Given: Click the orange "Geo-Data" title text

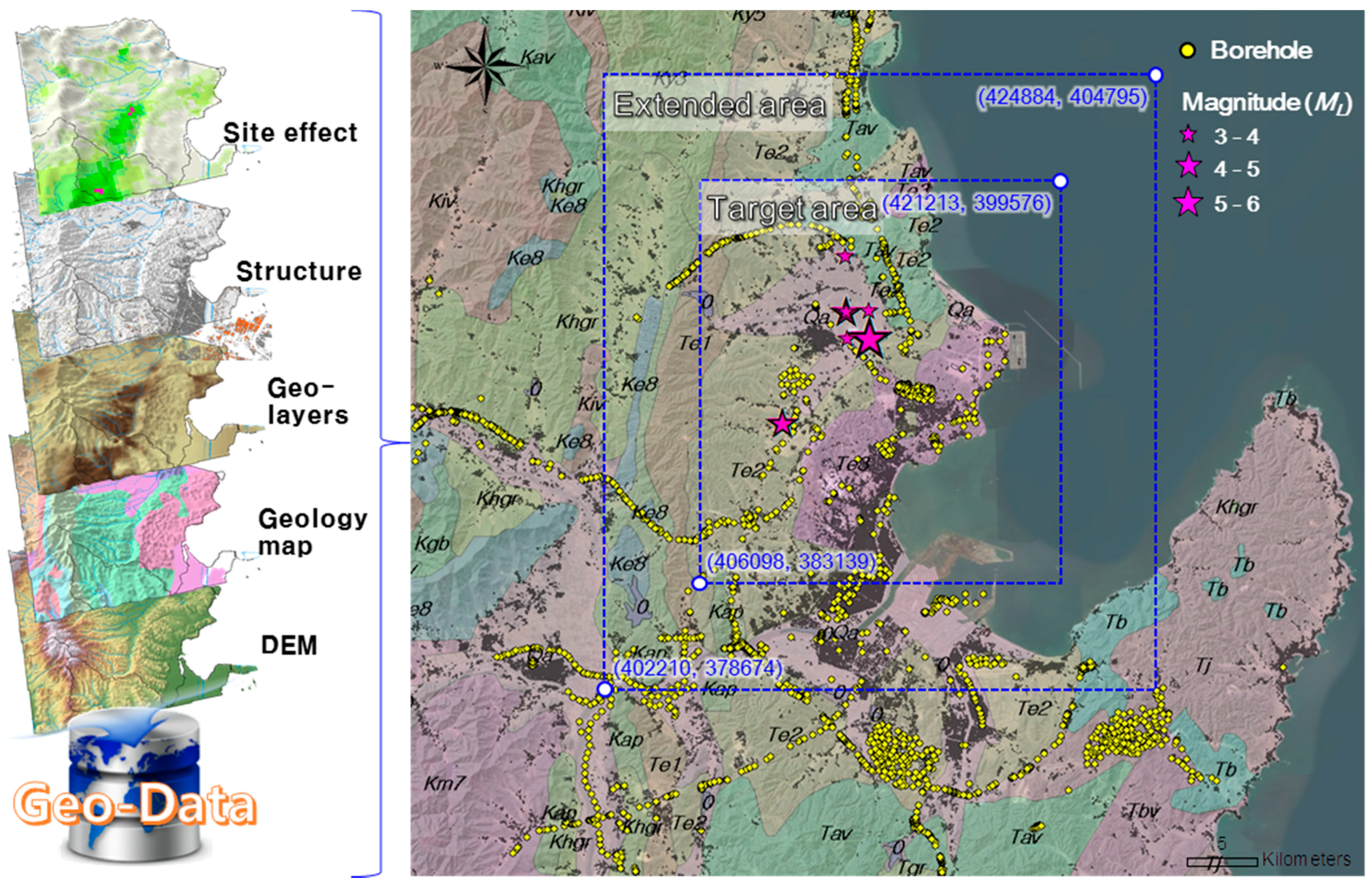Looking at the screenshot, I should tap(135, 804).
